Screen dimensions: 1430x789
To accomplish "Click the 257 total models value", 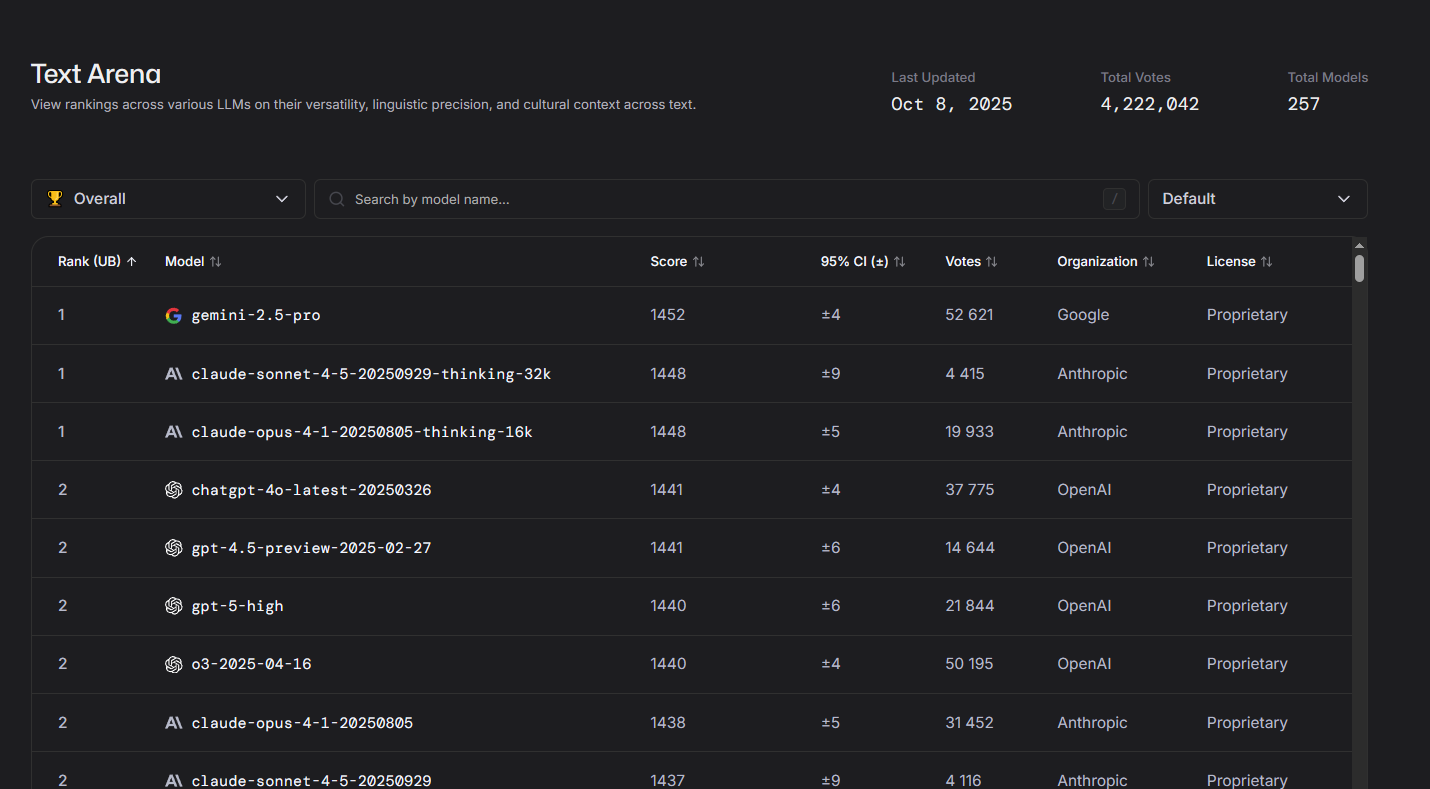I will pos(1304,104).
